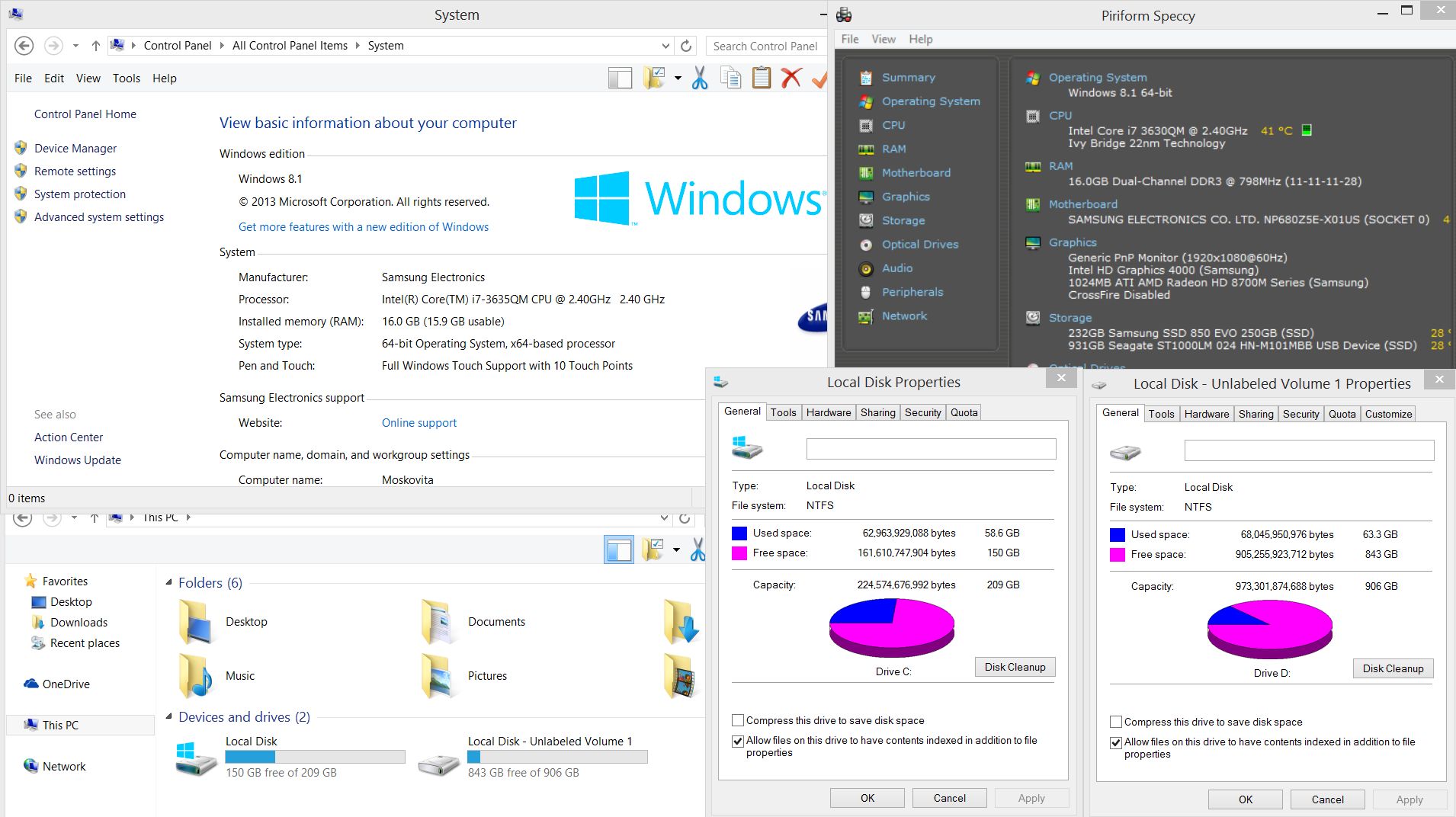Click the Drive D label text field
Image resolution: width=1456 pixels, height=817 pixels.
pos(1309,450)
